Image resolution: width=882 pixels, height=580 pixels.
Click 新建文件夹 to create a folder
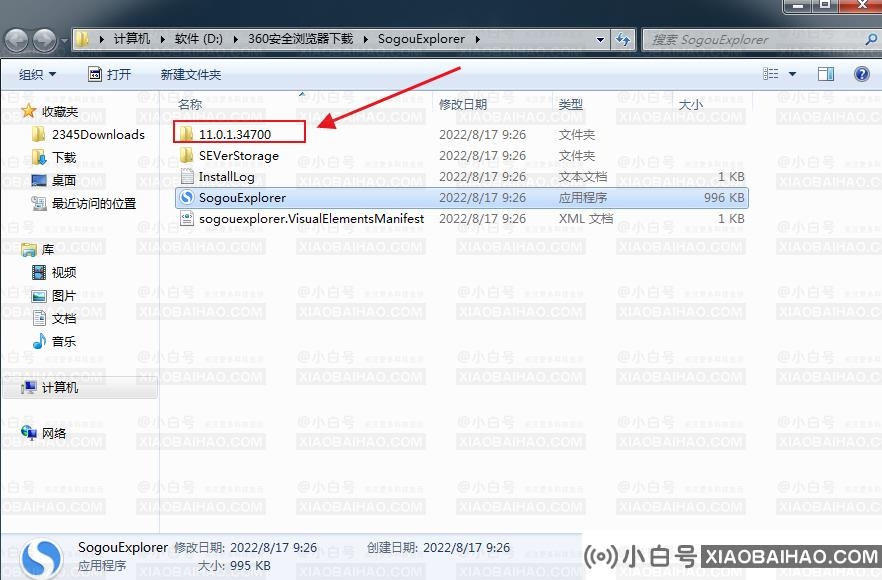pos(191,74)
